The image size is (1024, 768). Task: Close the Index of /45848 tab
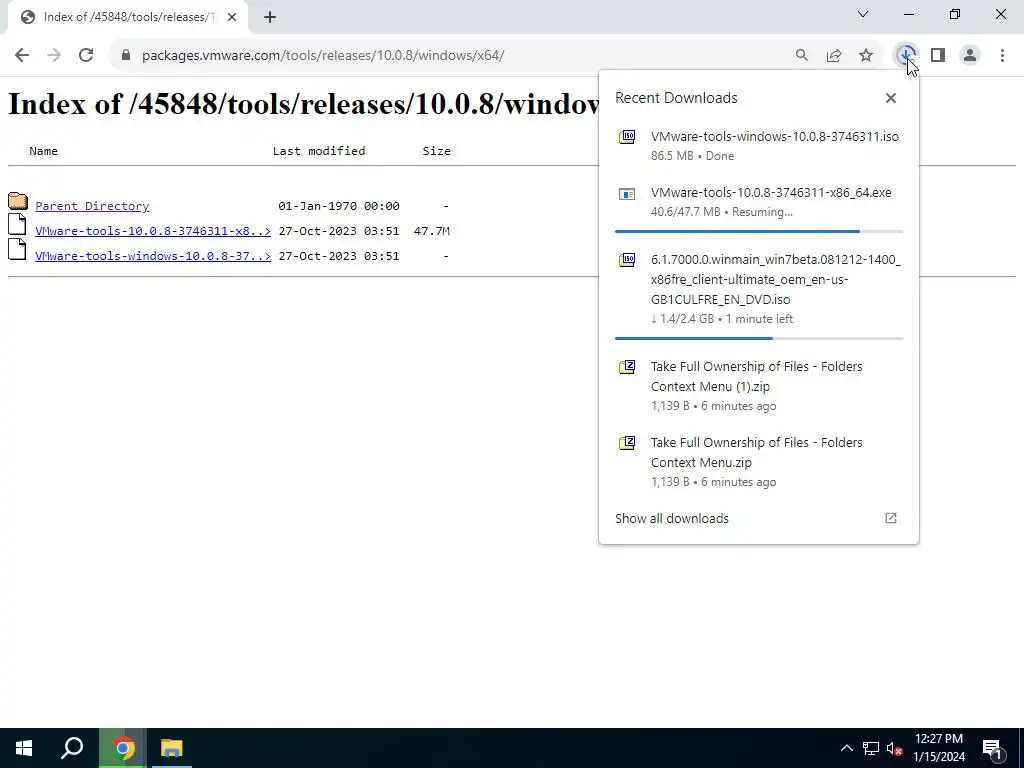(x=232, y=17)
